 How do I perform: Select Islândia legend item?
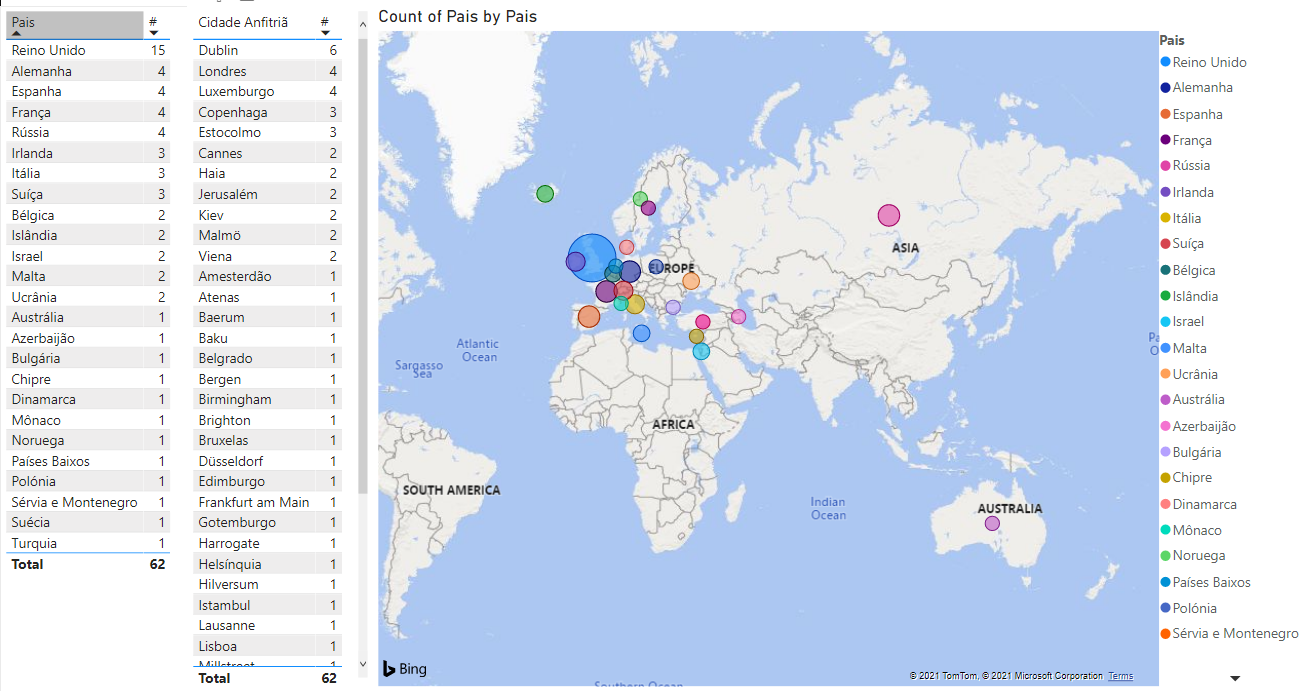click(x=1190, y=296)
